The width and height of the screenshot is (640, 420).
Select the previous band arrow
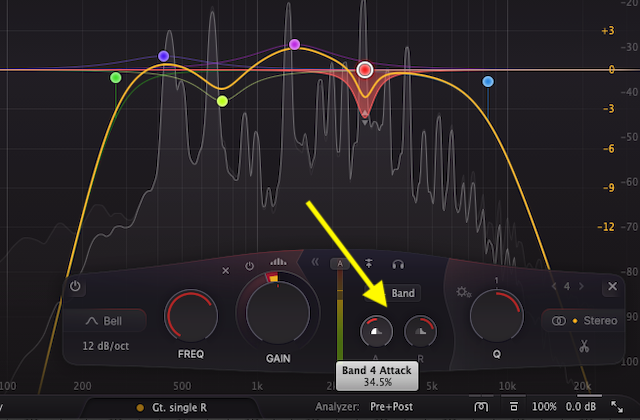pos(556,287)
